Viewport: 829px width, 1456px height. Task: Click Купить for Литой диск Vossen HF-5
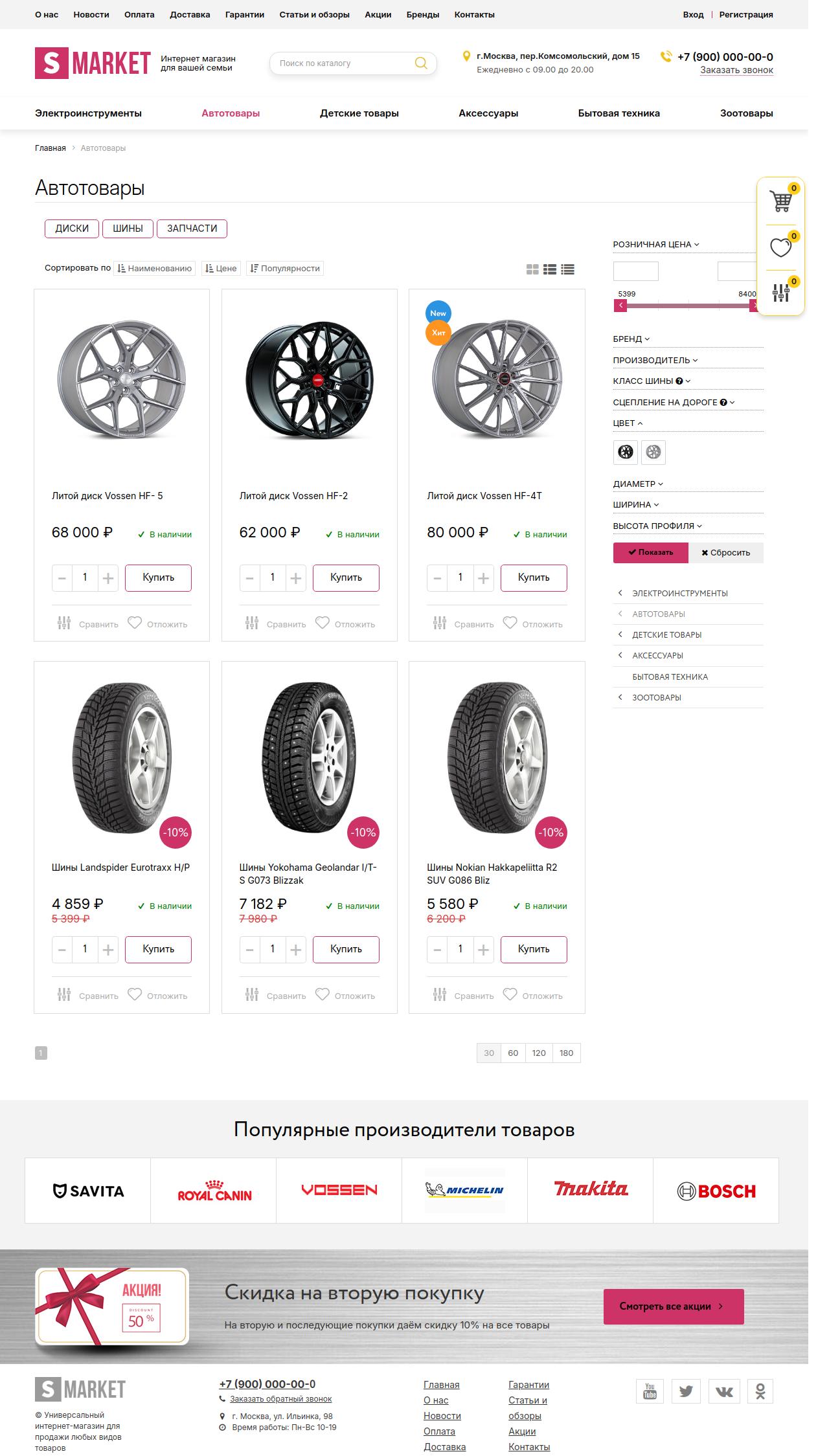coord(158,577)
